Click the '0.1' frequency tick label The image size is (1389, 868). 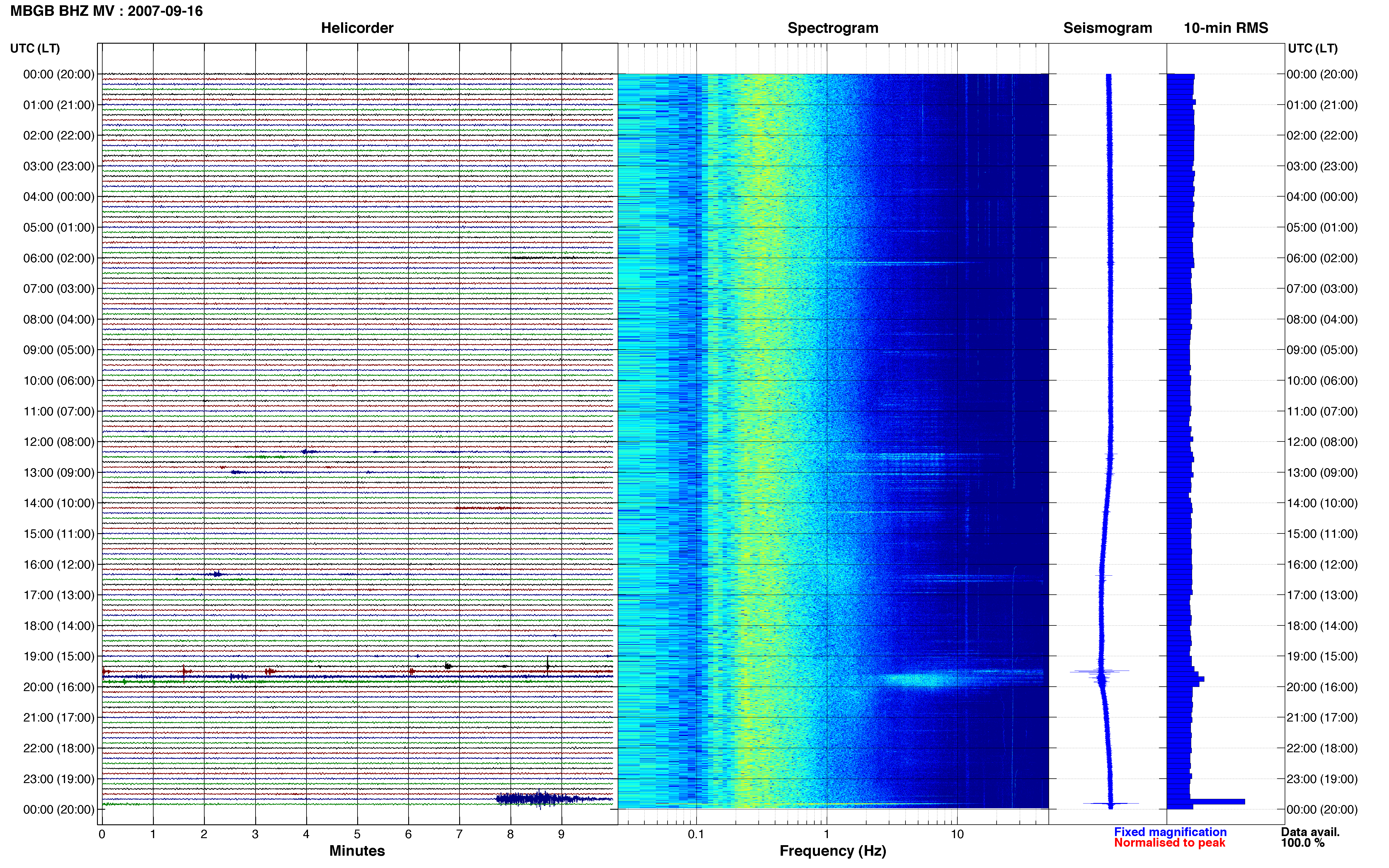coord(696,834)
